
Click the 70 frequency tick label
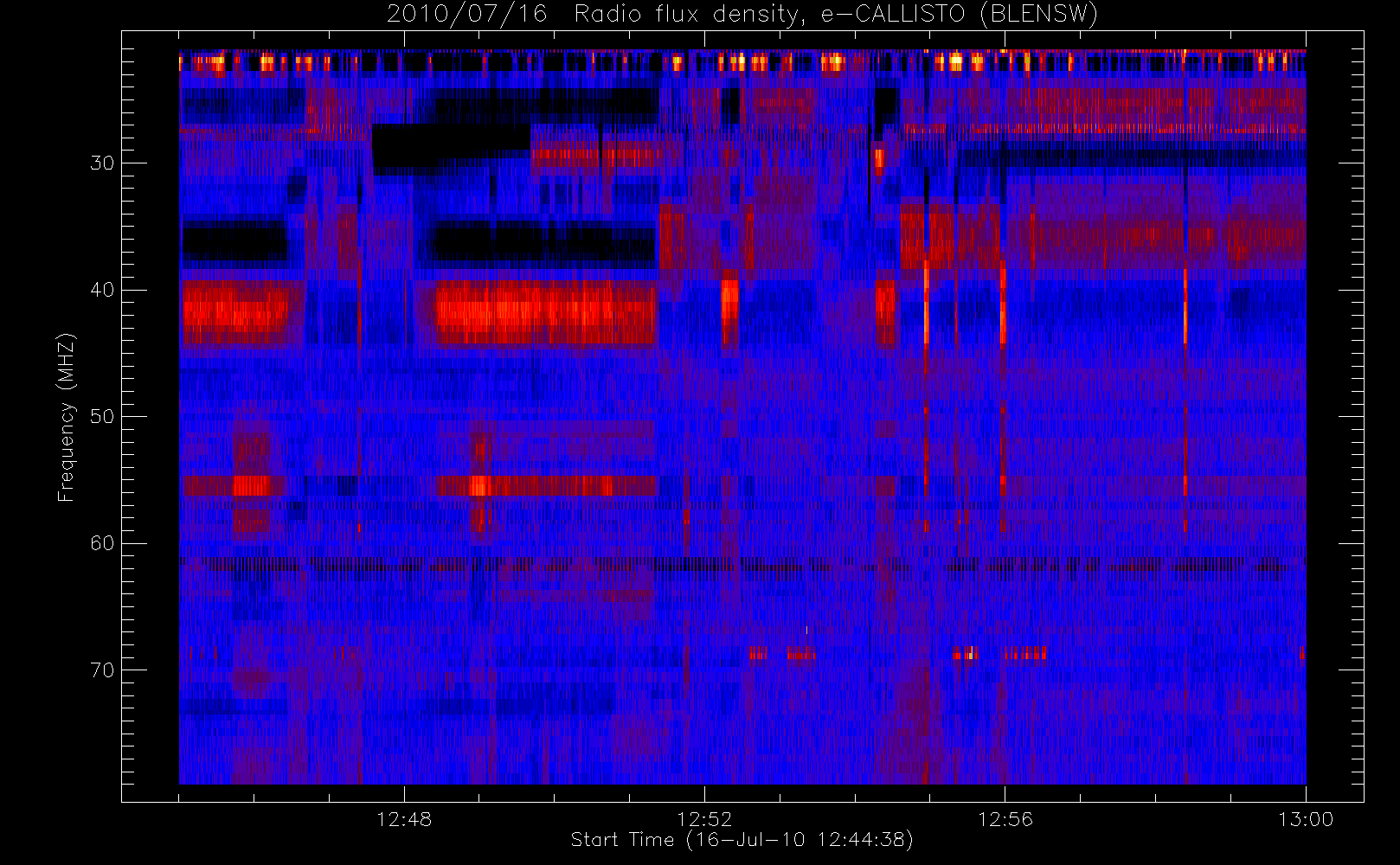[x=102, y=670]
